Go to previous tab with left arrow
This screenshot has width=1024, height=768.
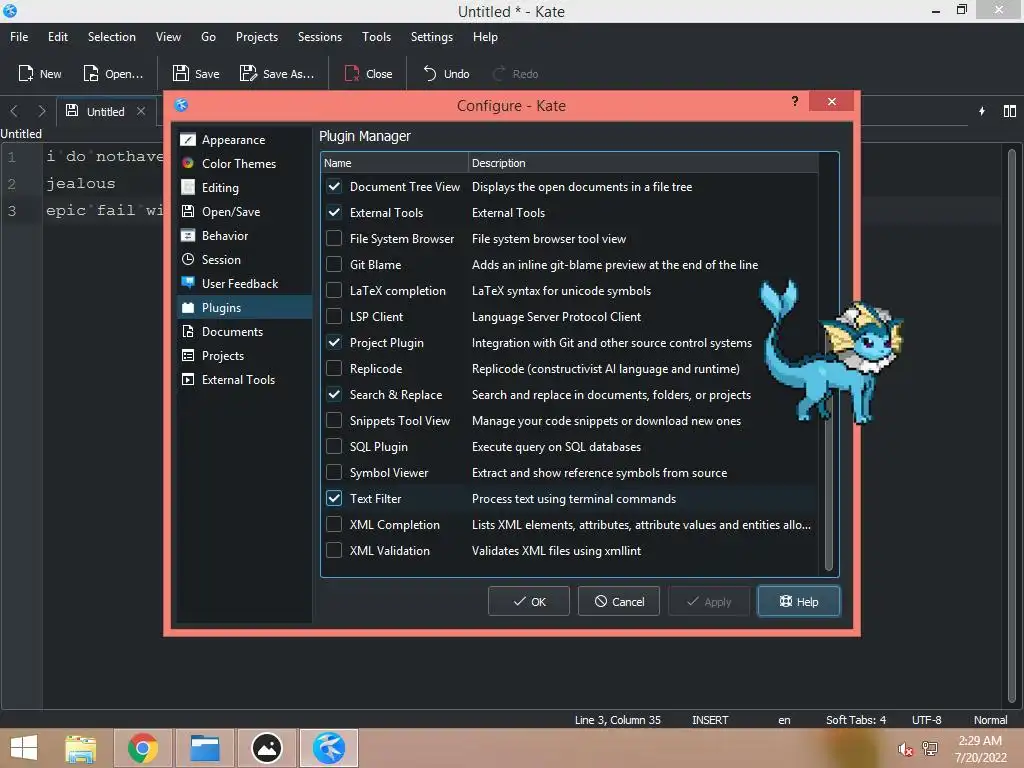[x=14, y=111]
